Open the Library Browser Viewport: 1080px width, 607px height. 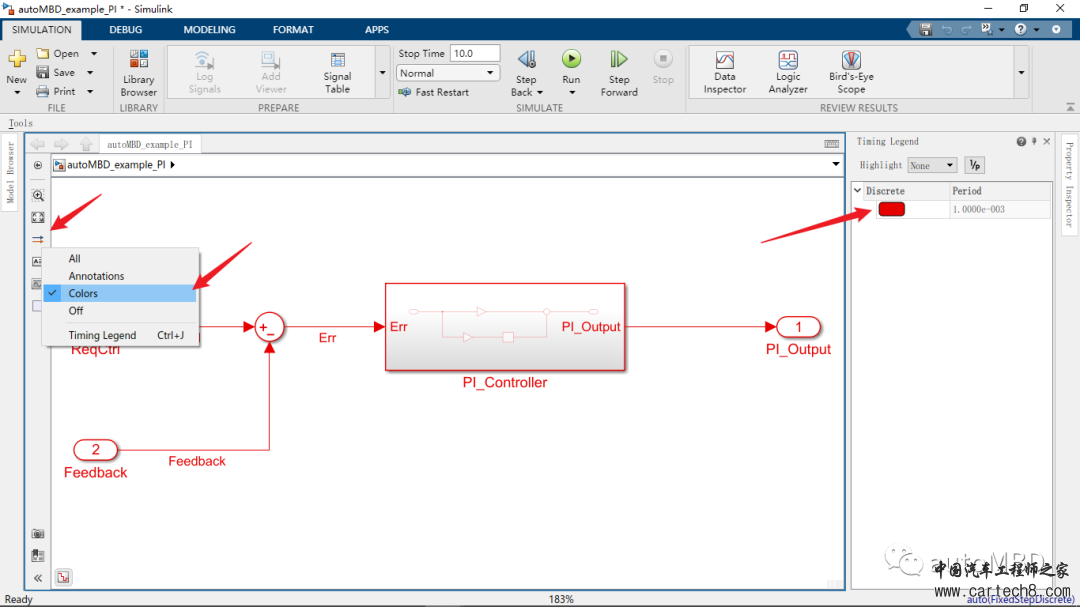(138, 72)
